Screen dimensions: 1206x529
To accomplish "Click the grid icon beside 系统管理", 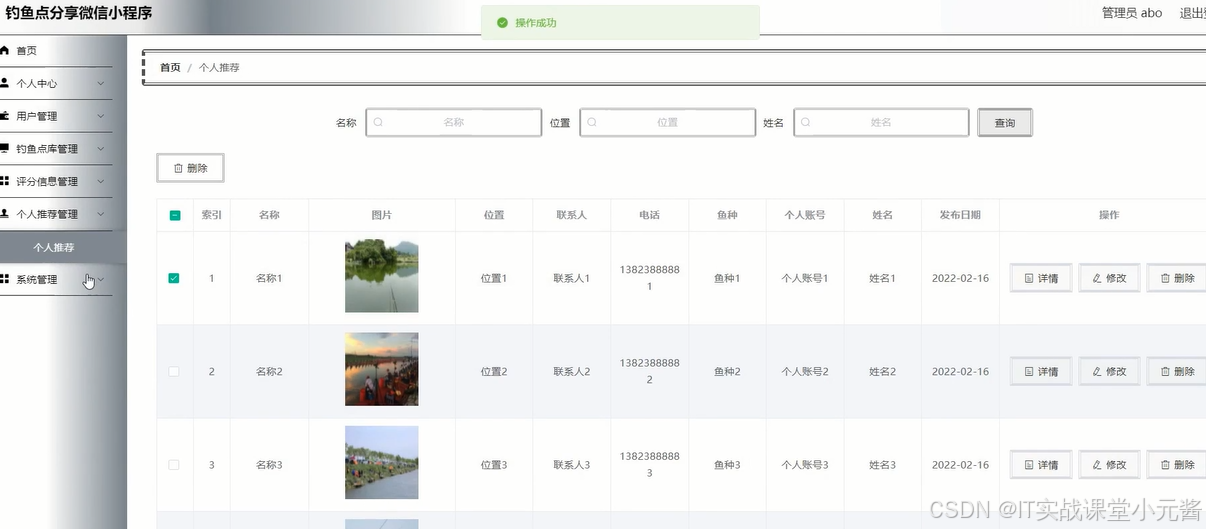I will (5, 279).
